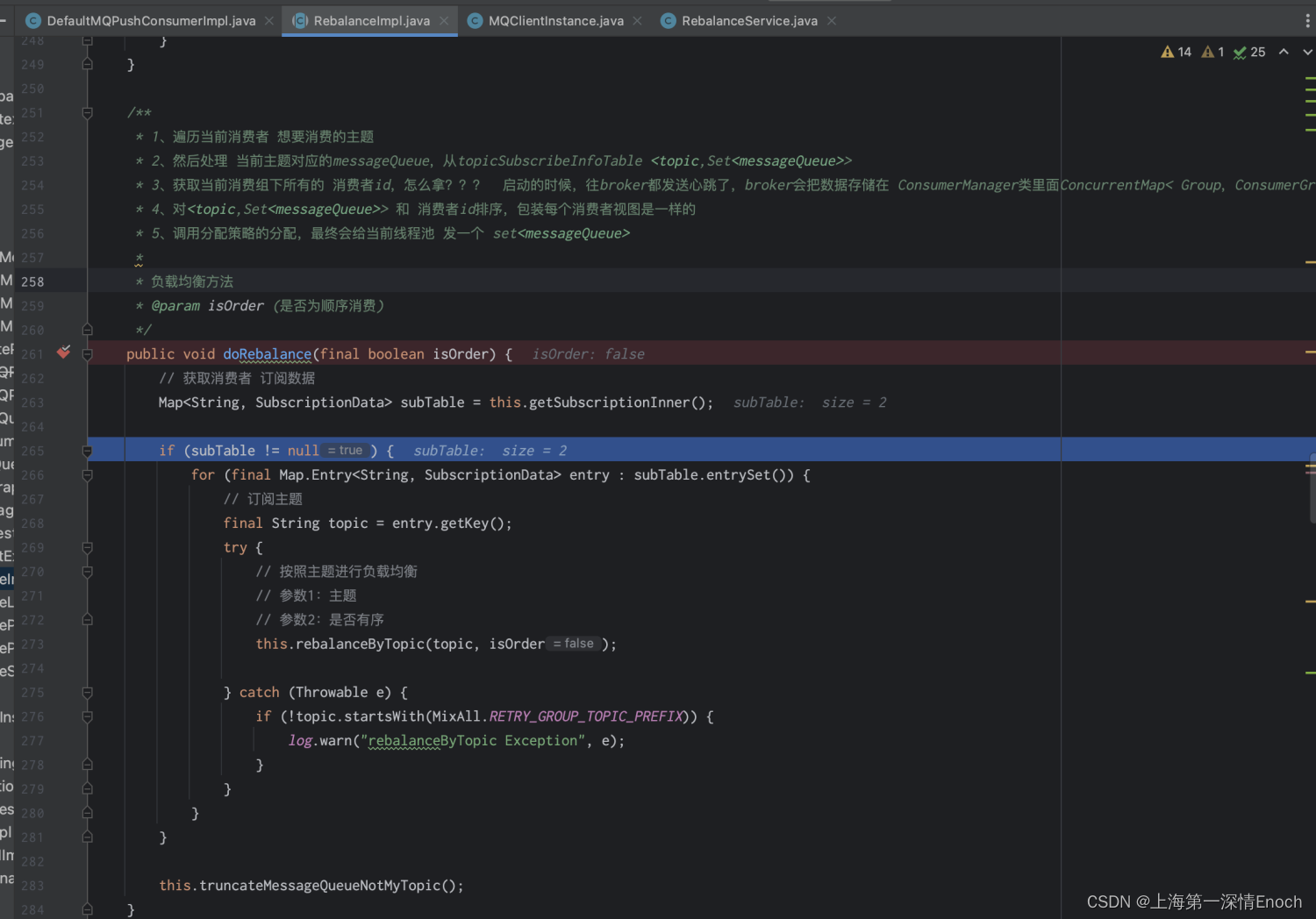Viewport: 1316px width, 919px height.
Task: Click the vertical scrollbar thumb
Action: click(x=1312, y=487)
